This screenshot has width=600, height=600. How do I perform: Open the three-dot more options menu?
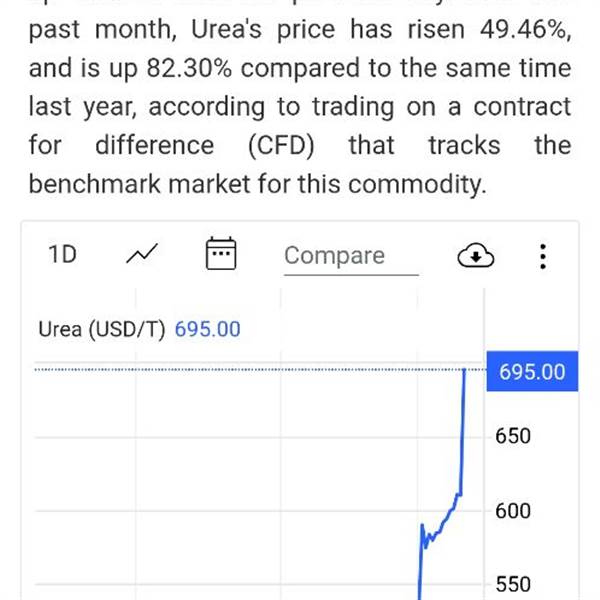tap(542, 256)
